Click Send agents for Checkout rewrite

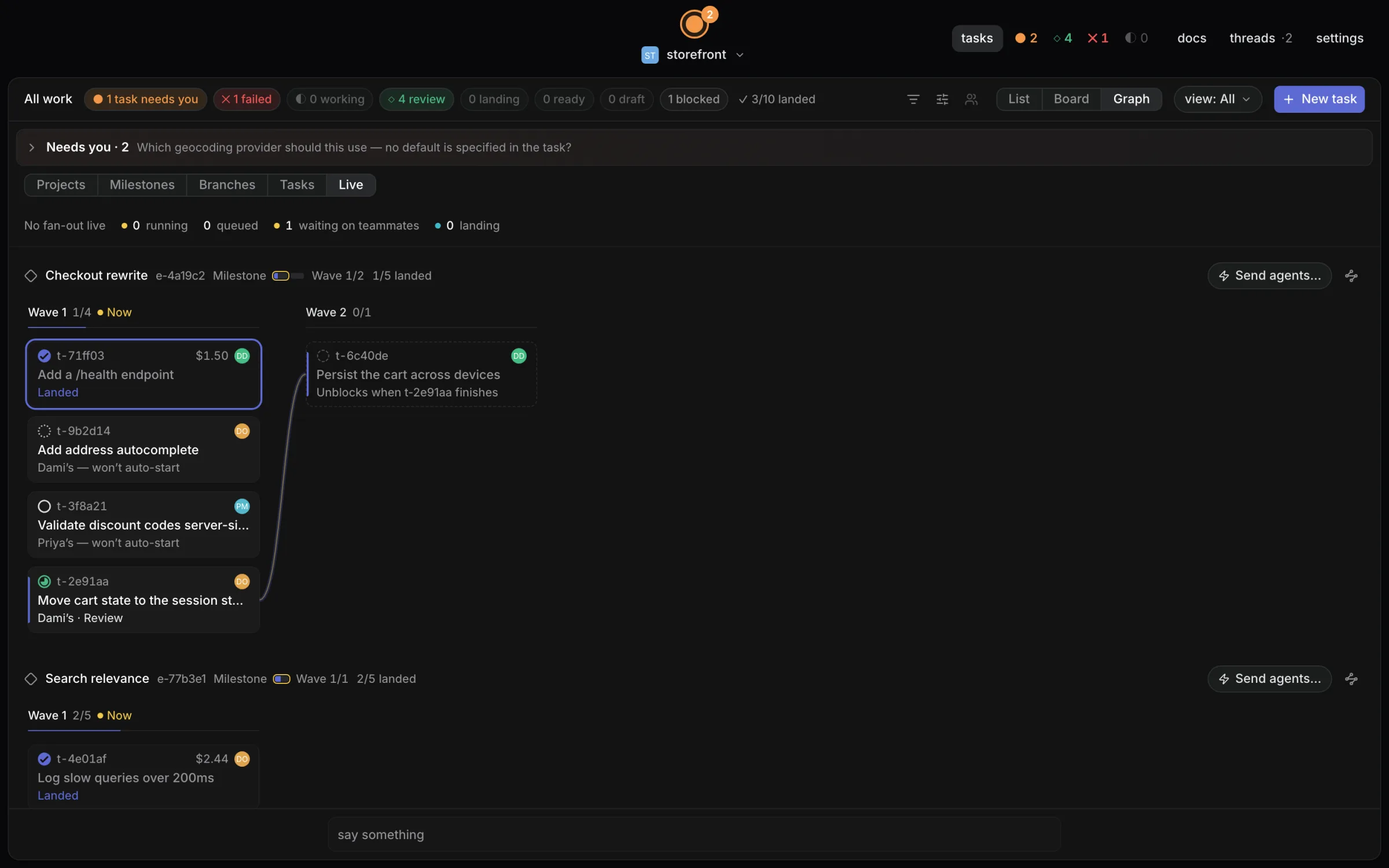(1269, 275)
